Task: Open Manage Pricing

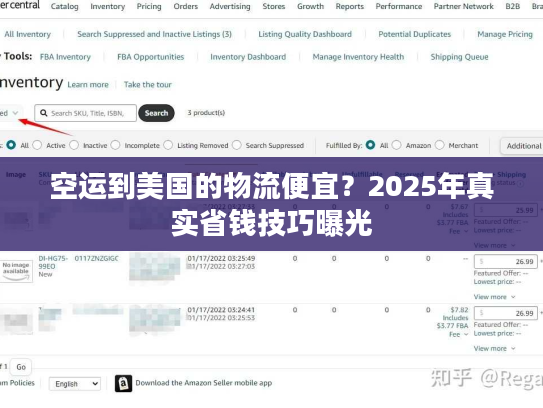Action: coord(505,34)
